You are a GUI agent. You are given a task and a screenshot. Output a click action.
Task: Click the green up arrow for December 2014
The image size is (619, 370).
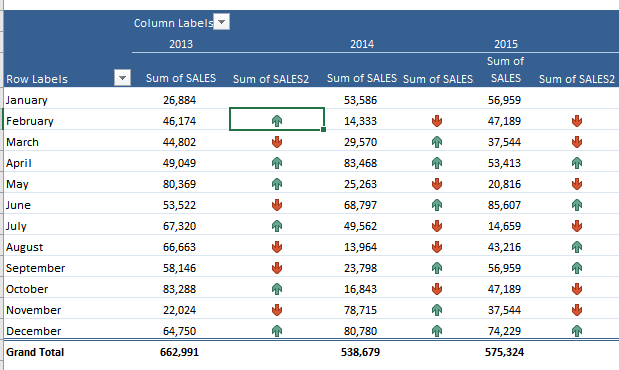pyautogui.click(x=437, y=331)
